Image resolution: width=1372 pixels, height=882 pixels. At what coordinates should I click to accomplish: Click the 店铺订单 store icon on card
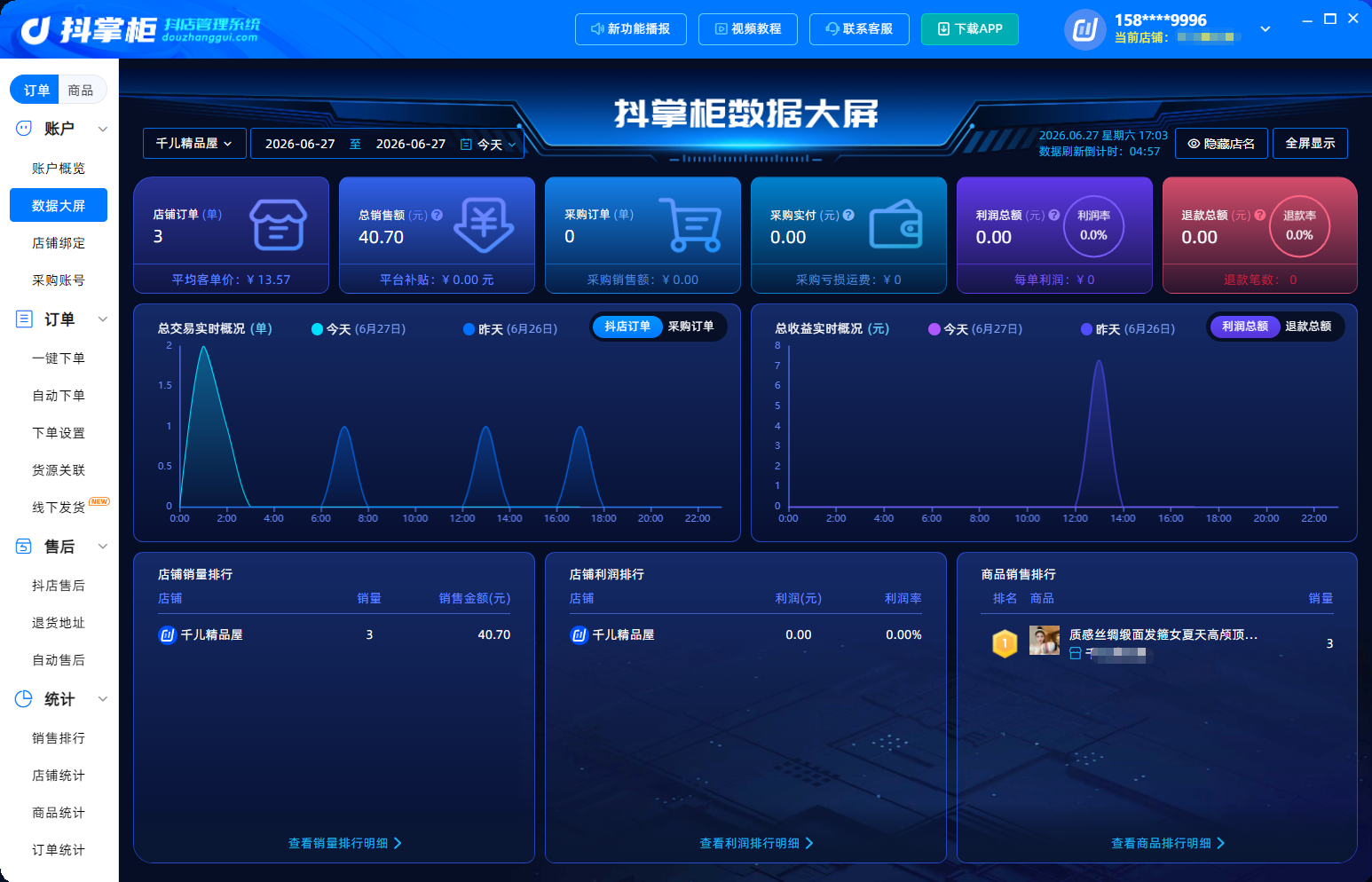coord(278,224)
